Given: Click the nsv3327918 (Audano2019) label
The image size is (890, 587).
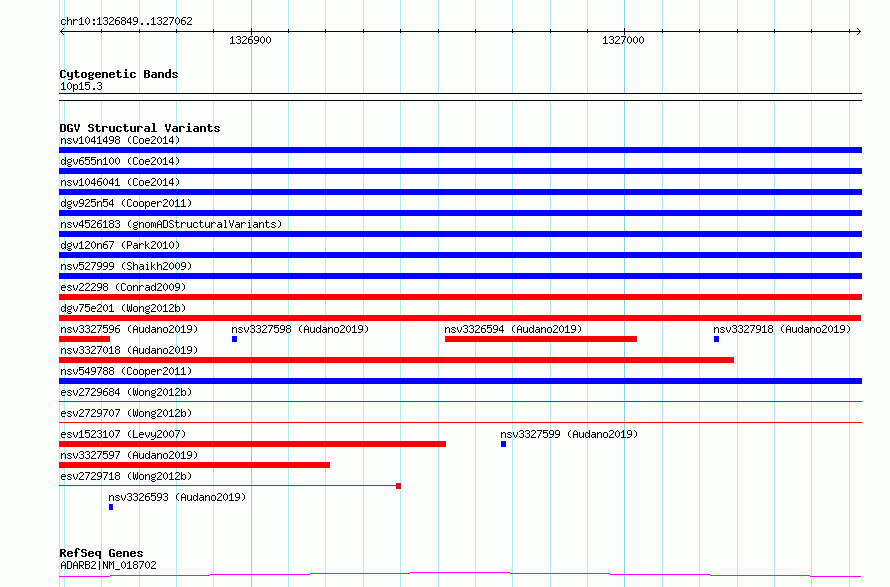Looking at the screenshot, I should pyautogui.click(x=782, y=329).
